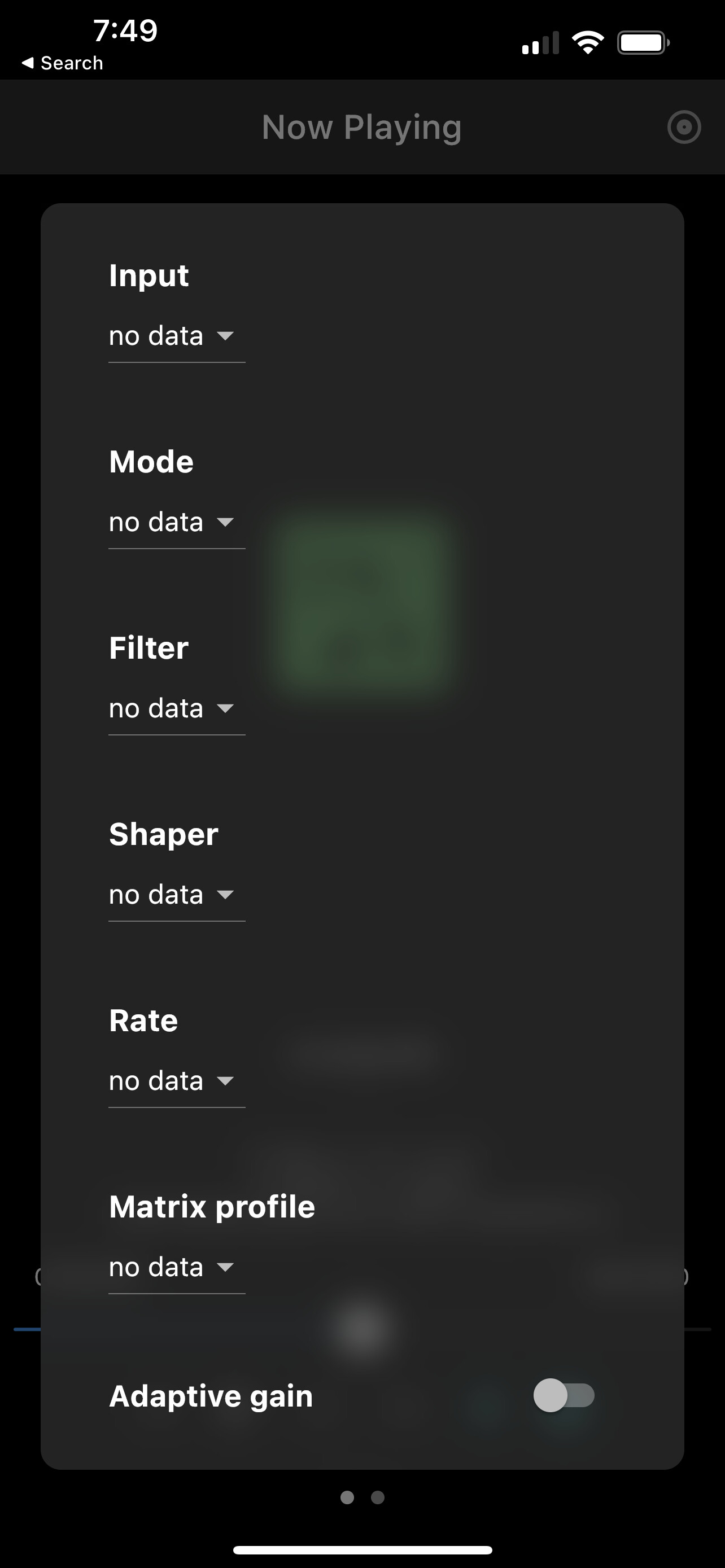Click the Adaptive gain label
The width and height of the screenshot is (725, 1568).
tap(211, 1396)
